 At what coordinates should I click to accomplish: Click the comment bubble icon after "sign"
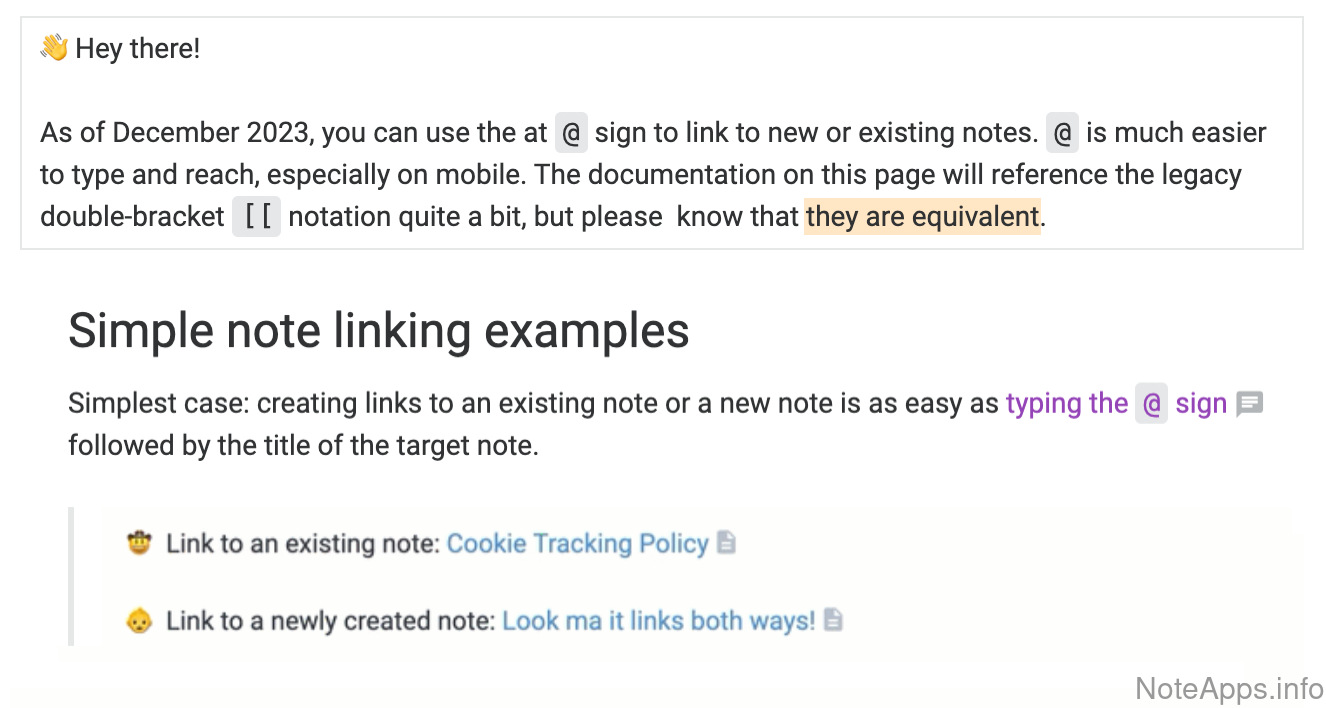point(1250,404)
